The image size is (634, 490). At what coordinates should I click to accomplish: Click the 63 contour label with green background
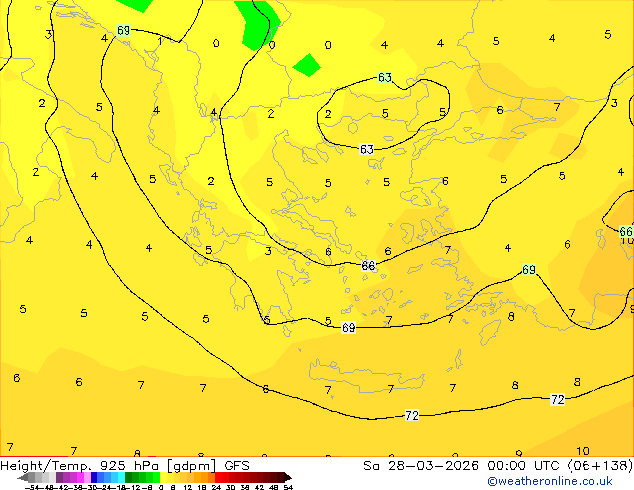[385, 77]
